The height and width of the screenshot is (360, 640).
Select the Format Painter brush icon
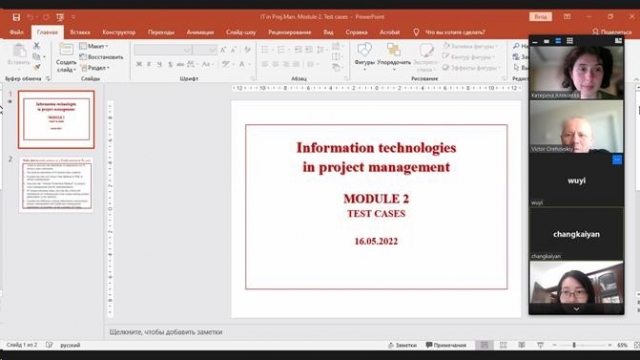[x=36, y=67]
